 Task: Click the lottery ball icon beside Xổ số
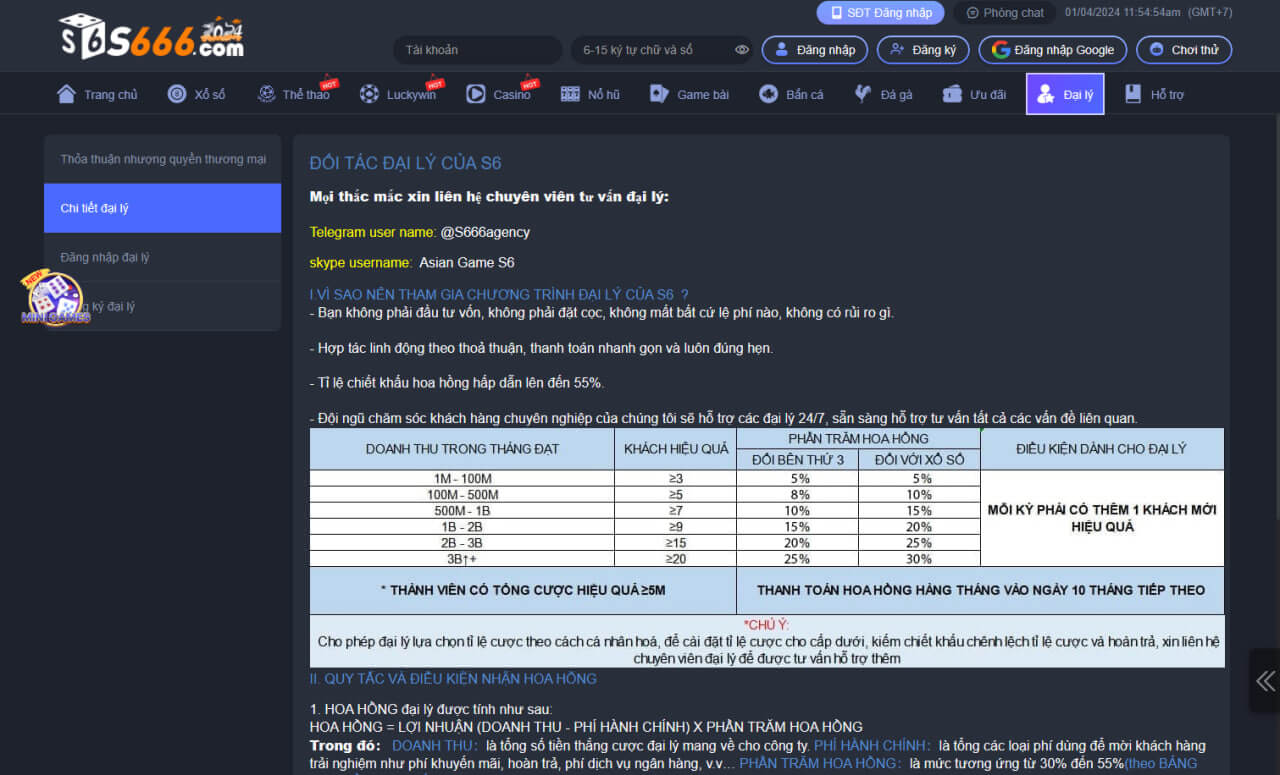click(x=177, y=94)
